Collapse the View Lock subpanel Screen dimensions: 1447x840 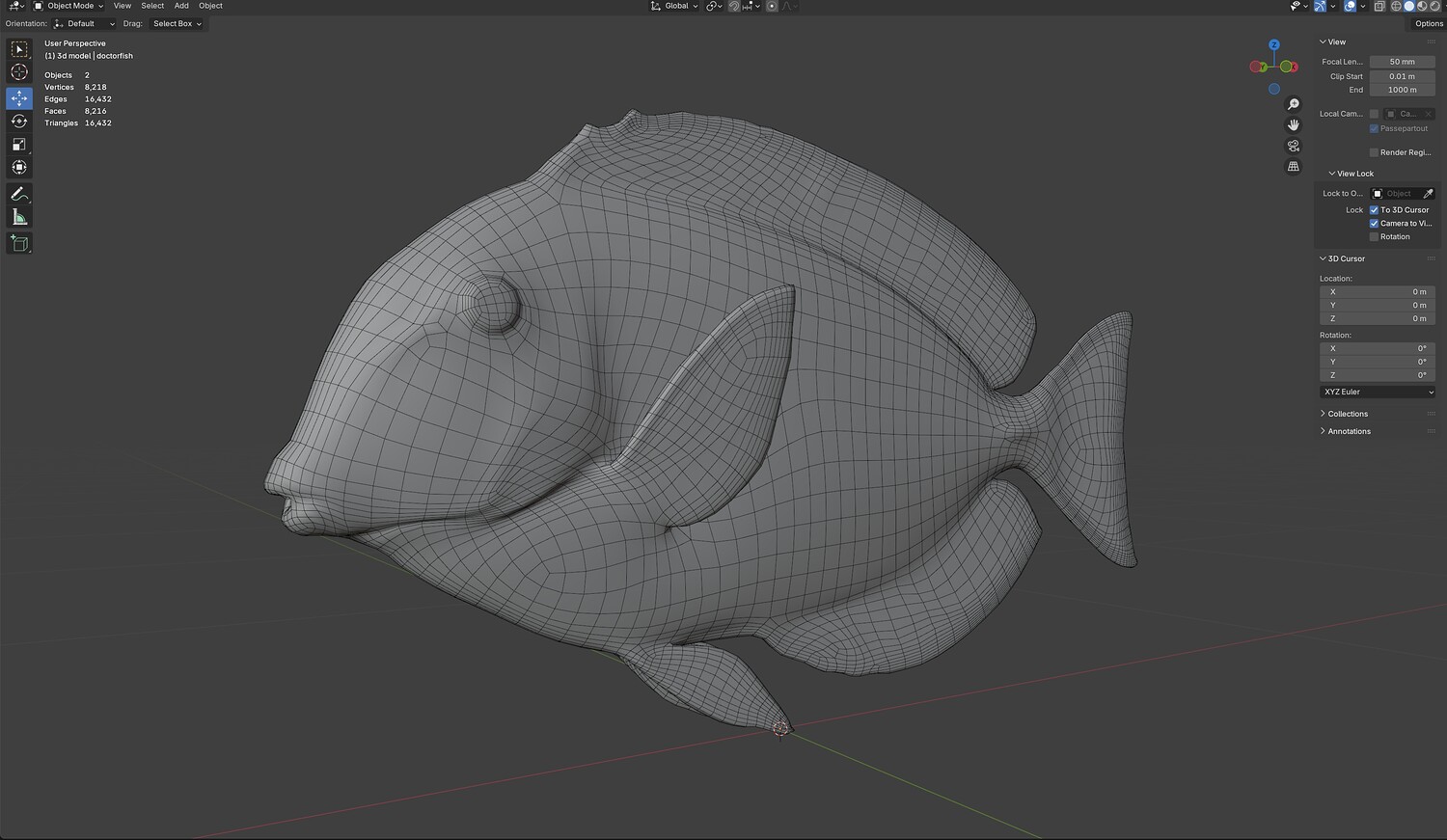click(x=1351, y=174)
